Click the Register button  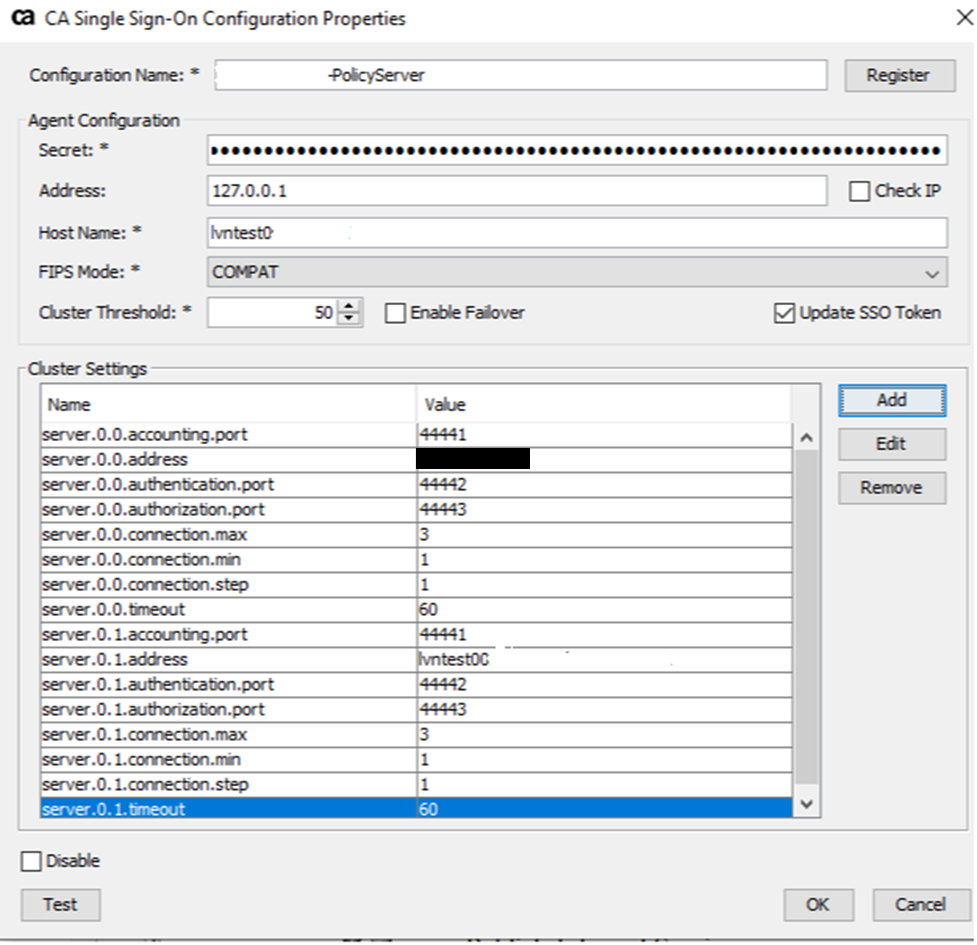(x=897, y=75)
